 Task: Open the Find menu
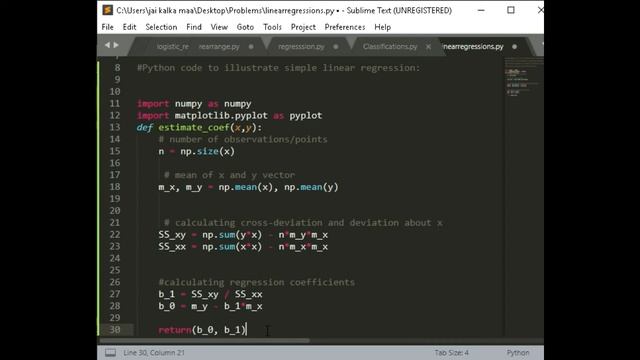[x=194, y=27]
